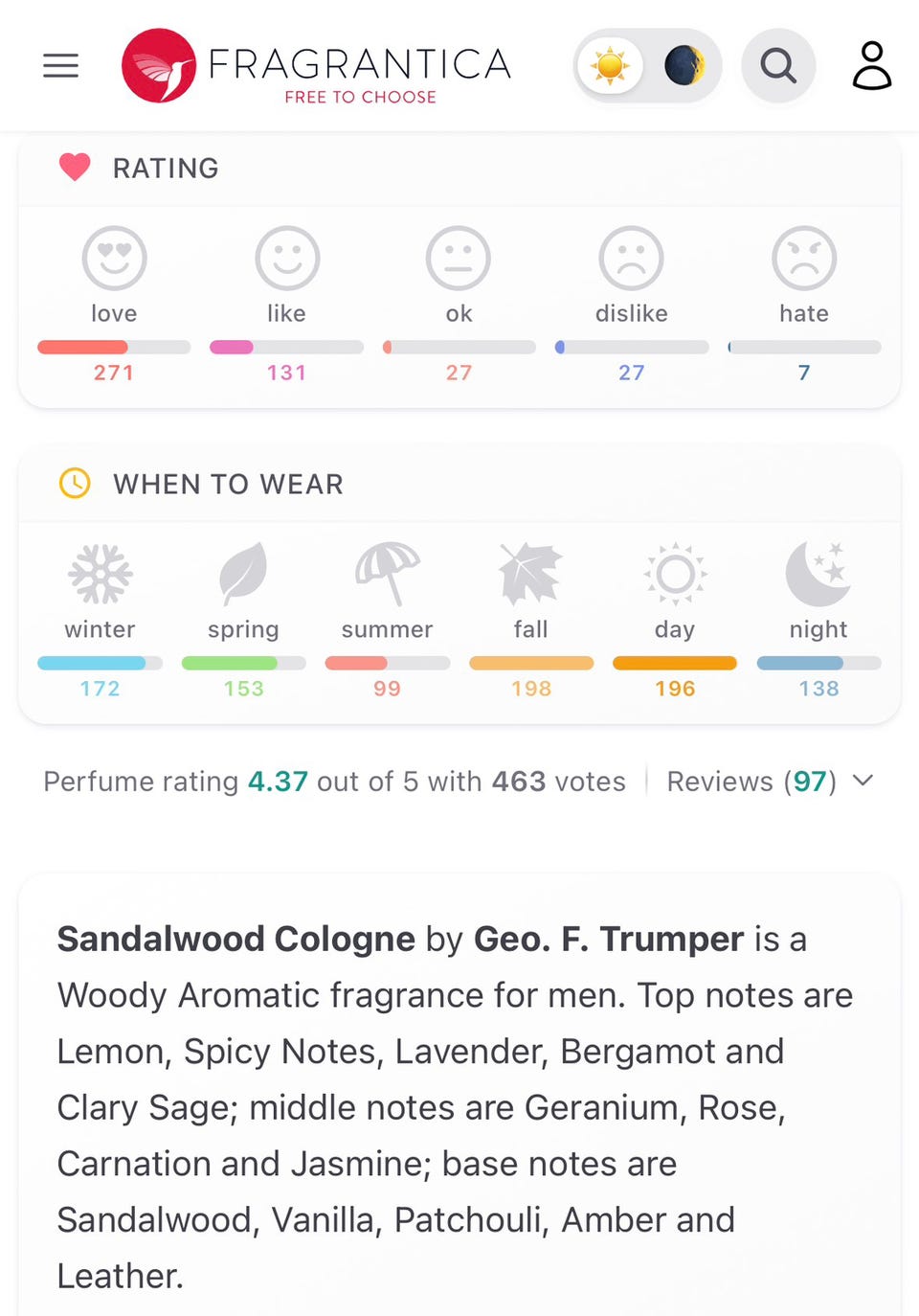Select the spring leaf option

(x=243, y=574)
